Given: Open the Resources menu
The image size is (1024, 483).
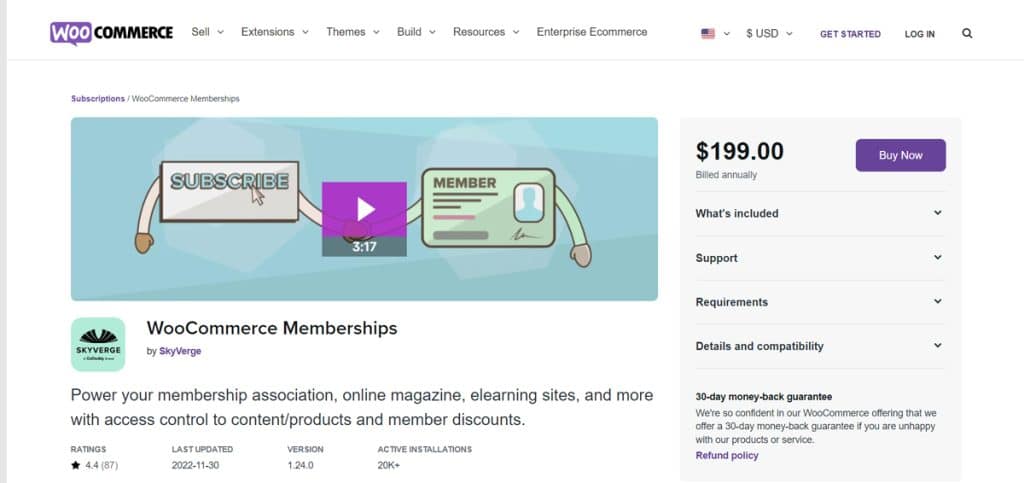Looking at the screenshot, I should pyautogui.click(x=486, y=32).
